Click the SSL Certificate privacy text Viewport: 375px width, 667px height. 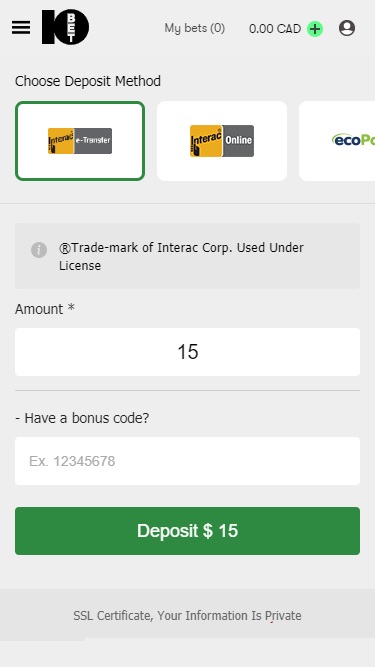tap(187, 616)
